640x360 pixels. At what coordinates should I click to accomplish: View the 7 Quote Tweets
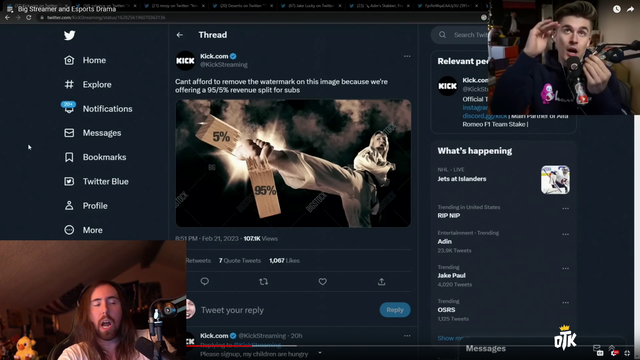240,260
